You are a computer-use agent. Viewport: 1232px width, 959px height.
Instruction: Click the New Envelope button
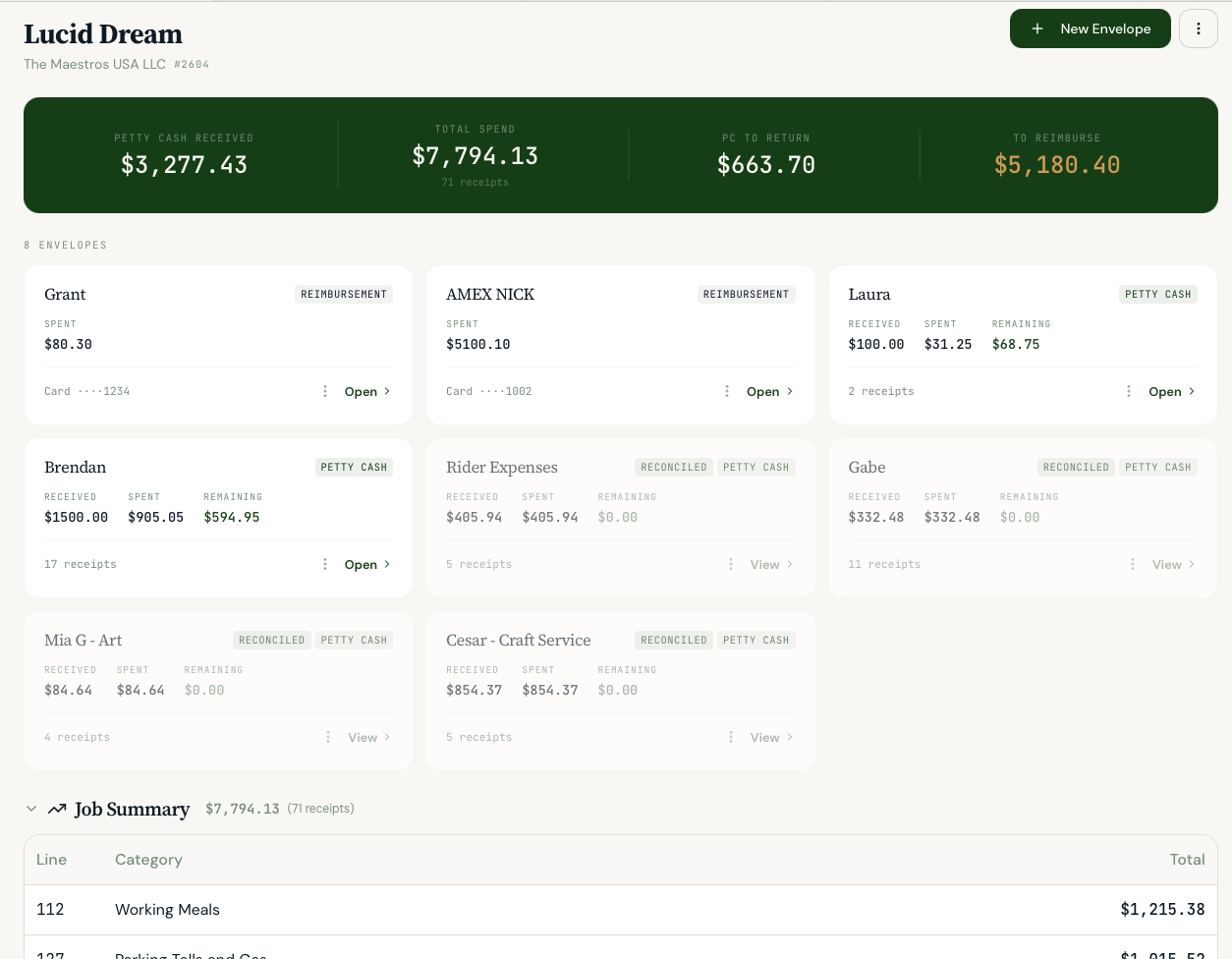click(1090, 28)
